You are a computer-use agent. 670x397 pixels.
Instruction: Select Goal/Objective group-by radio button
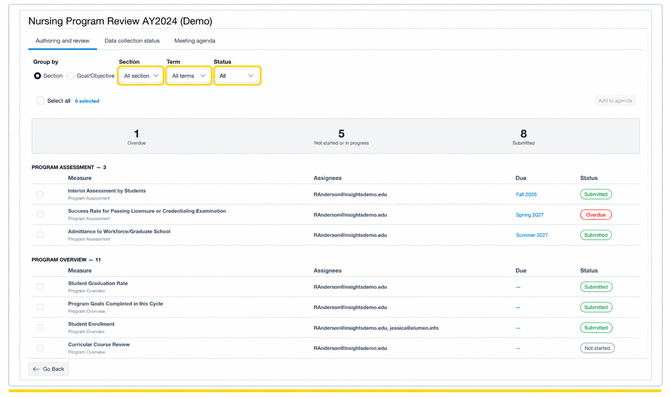pyautogui.click(x=70, y=76)
